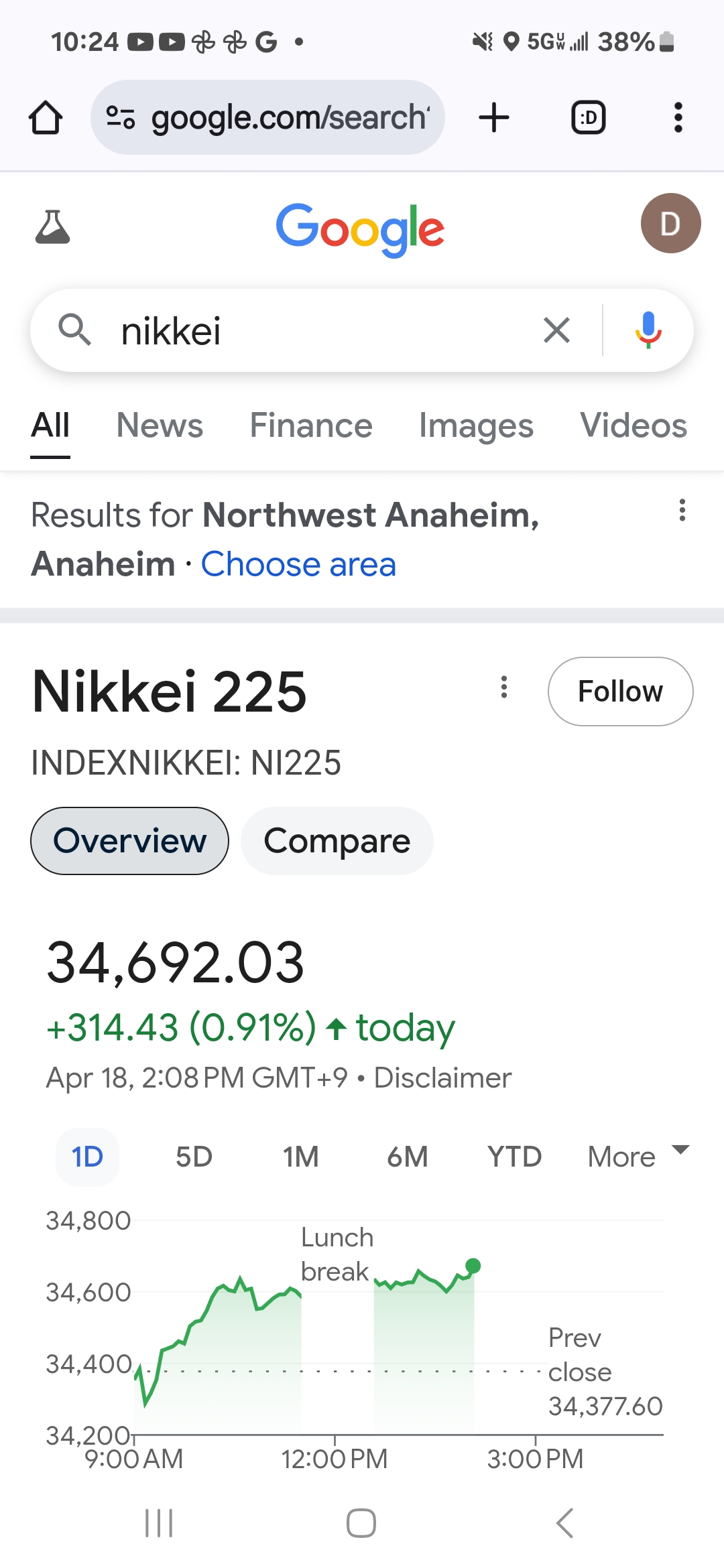724x1568 pixels.
Task: Click the Choose area link
Action: pyautogui.click(x=298, y=564)
